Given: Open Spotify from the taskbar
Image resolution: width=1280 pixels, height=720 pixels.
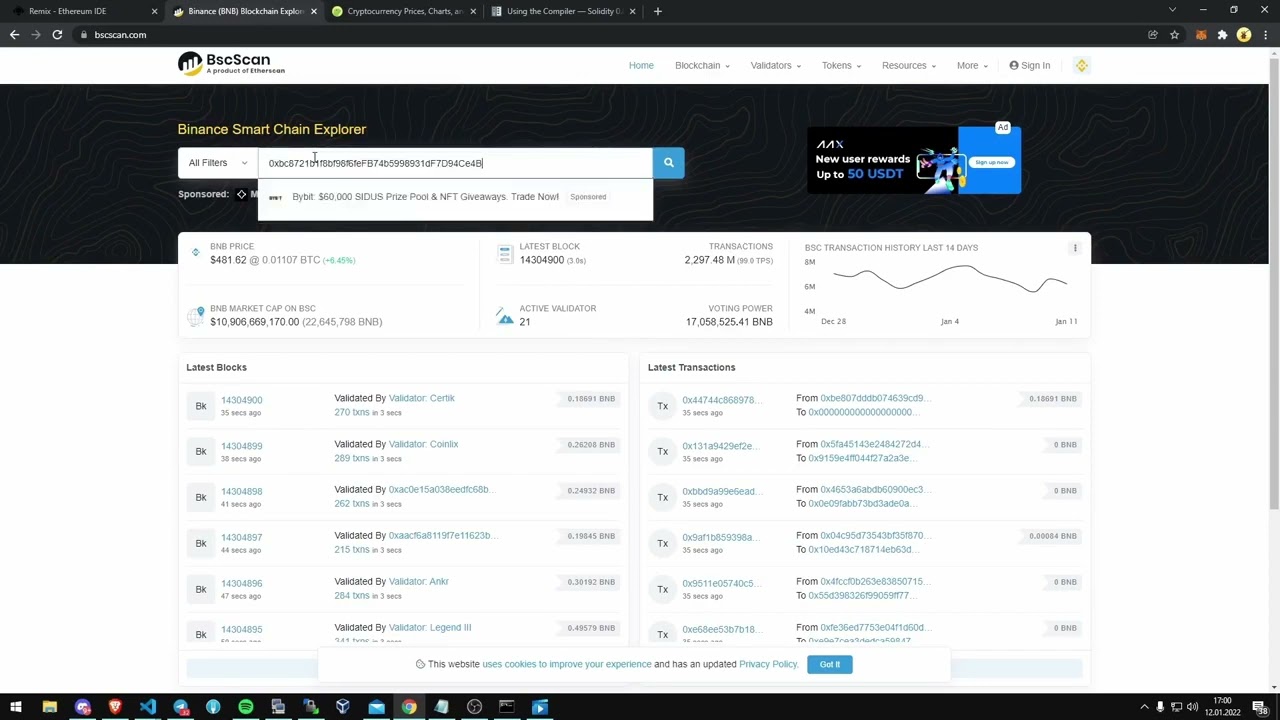Looking at the screenshot, I should pyautogui.click(x=246, y=707).
